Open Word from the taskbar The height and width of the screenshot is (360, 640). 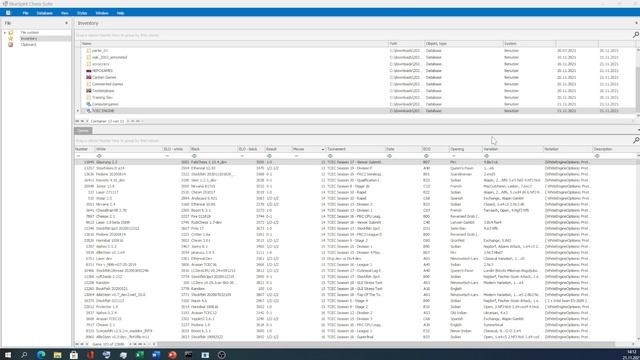click(156, 355)
